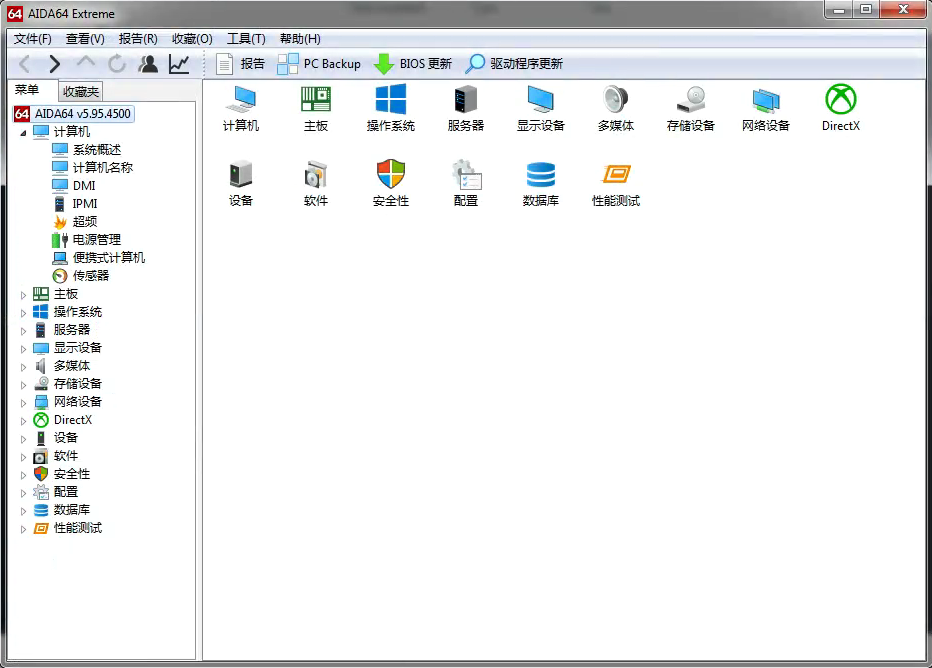Click the user icon in toolbar
Image resolution: width=932 pixels, height=668 pixels.
tap(148, 64)
